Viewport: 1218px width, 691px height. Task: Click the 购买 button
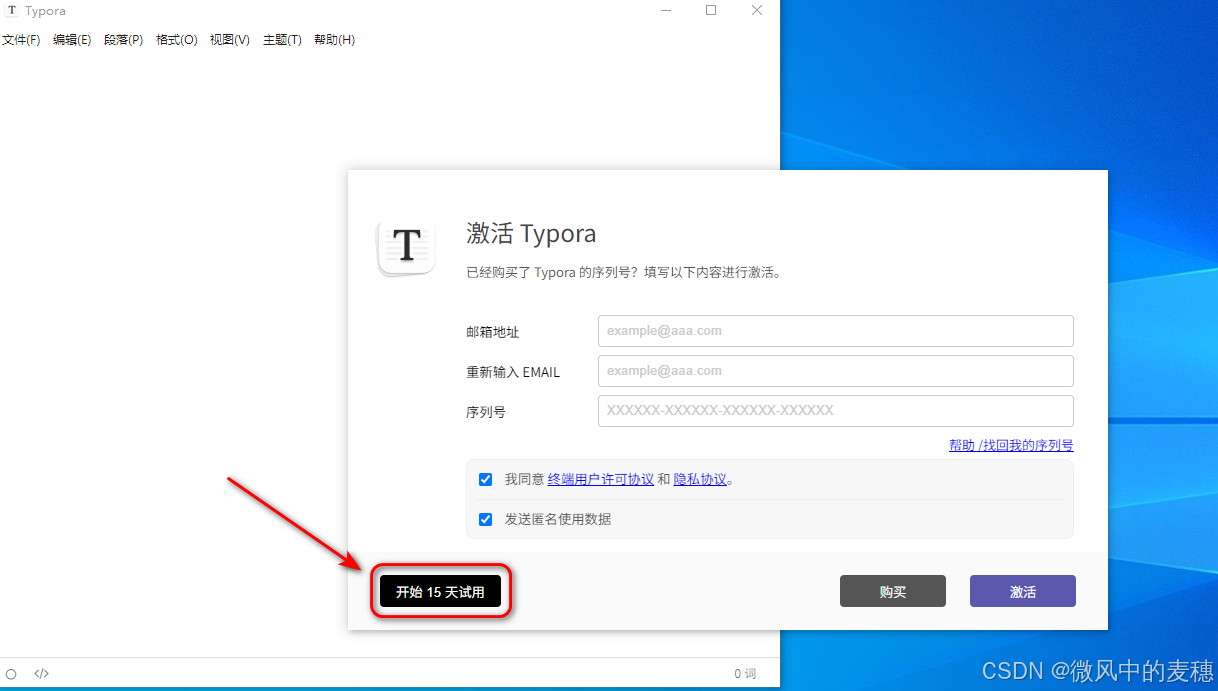pos(893,591)
